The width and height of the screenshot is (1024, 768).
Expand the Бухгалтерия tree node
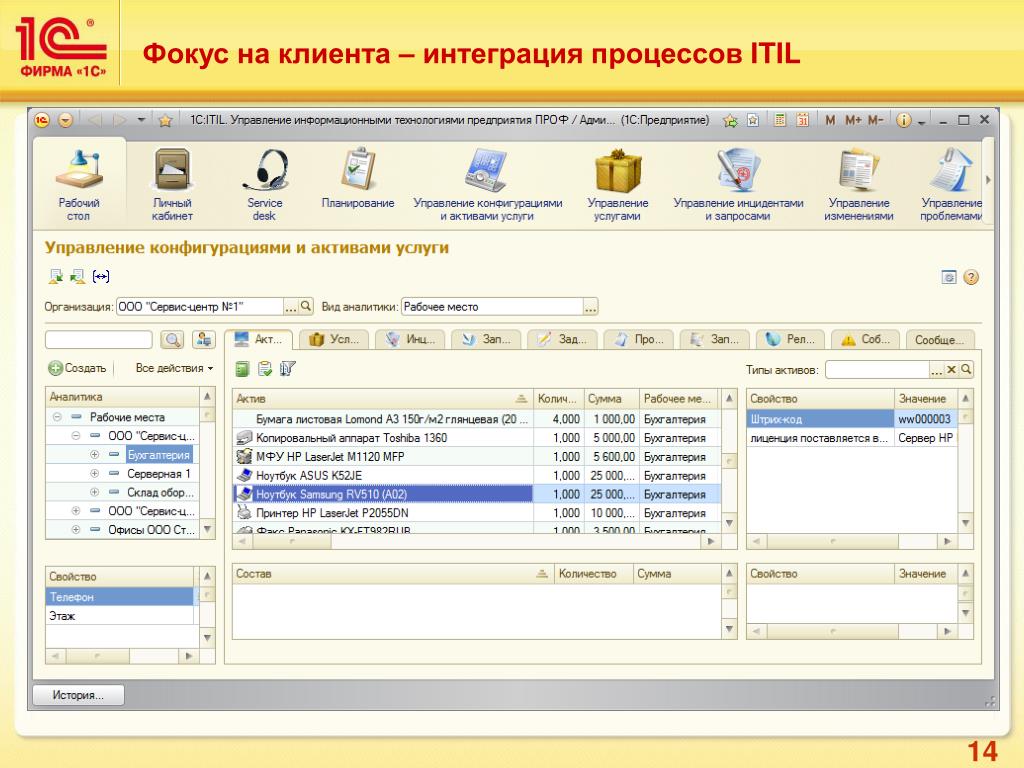pos(94,455)
